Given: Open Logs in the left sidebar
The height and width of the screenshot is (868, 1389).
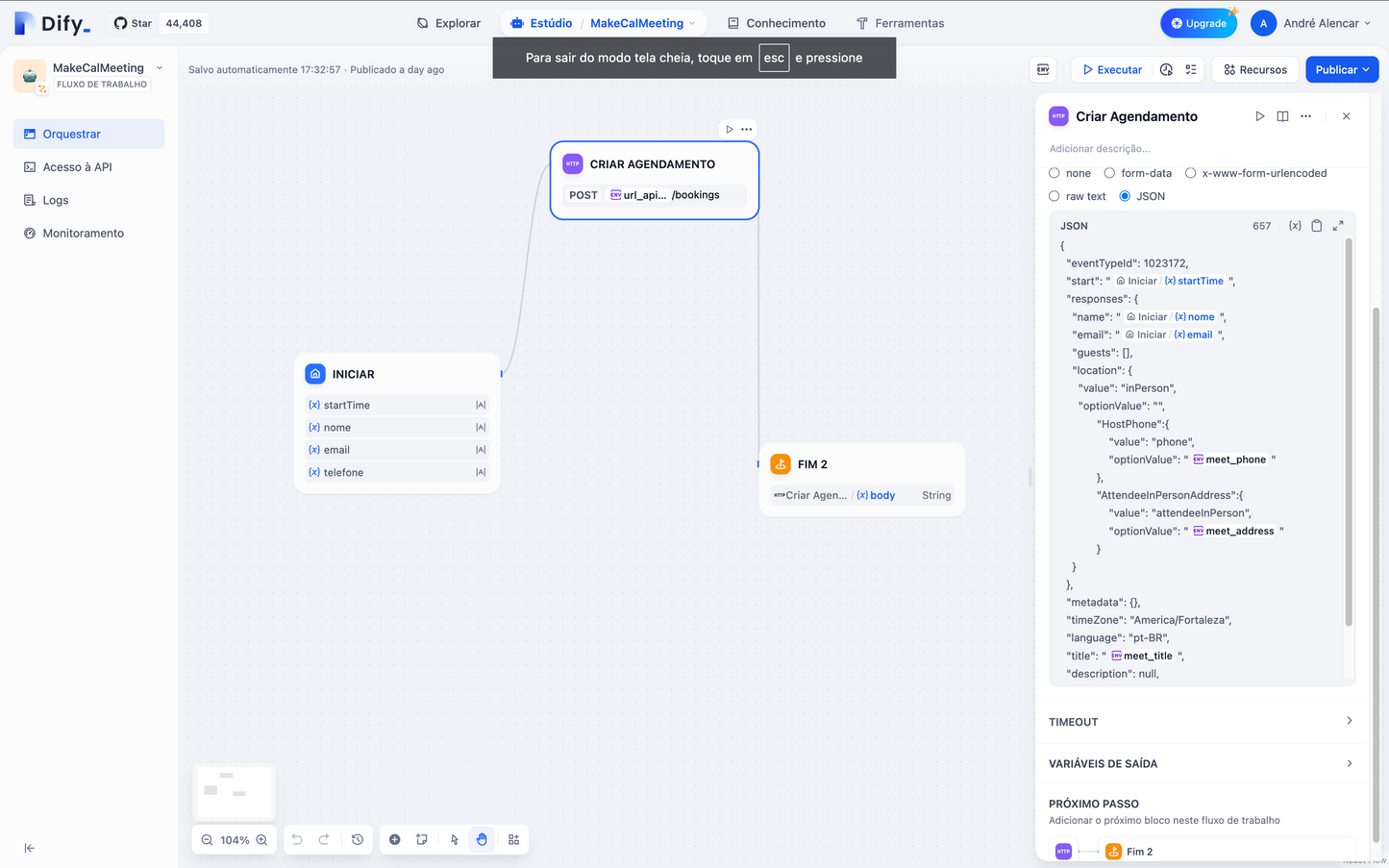Looking at the screenshot, I should (x=56, y=200).
